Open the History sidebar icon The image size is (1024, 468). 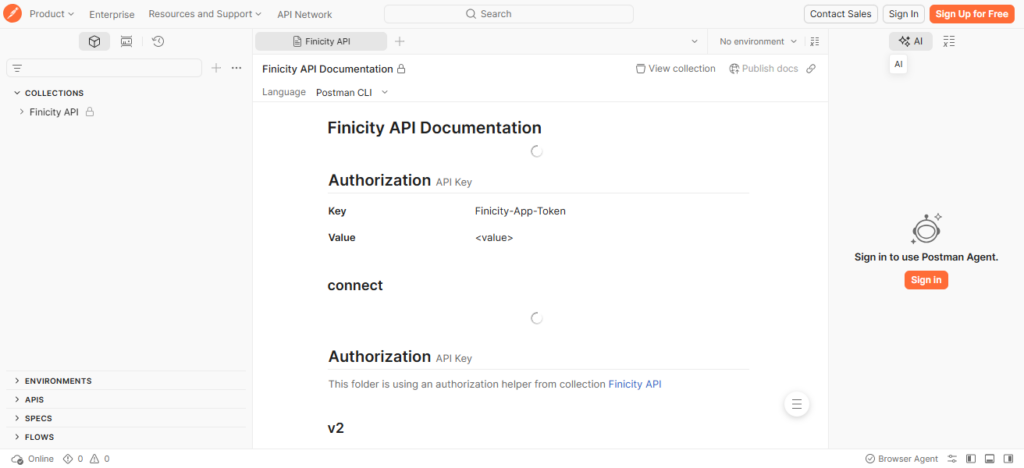[157, 42]
